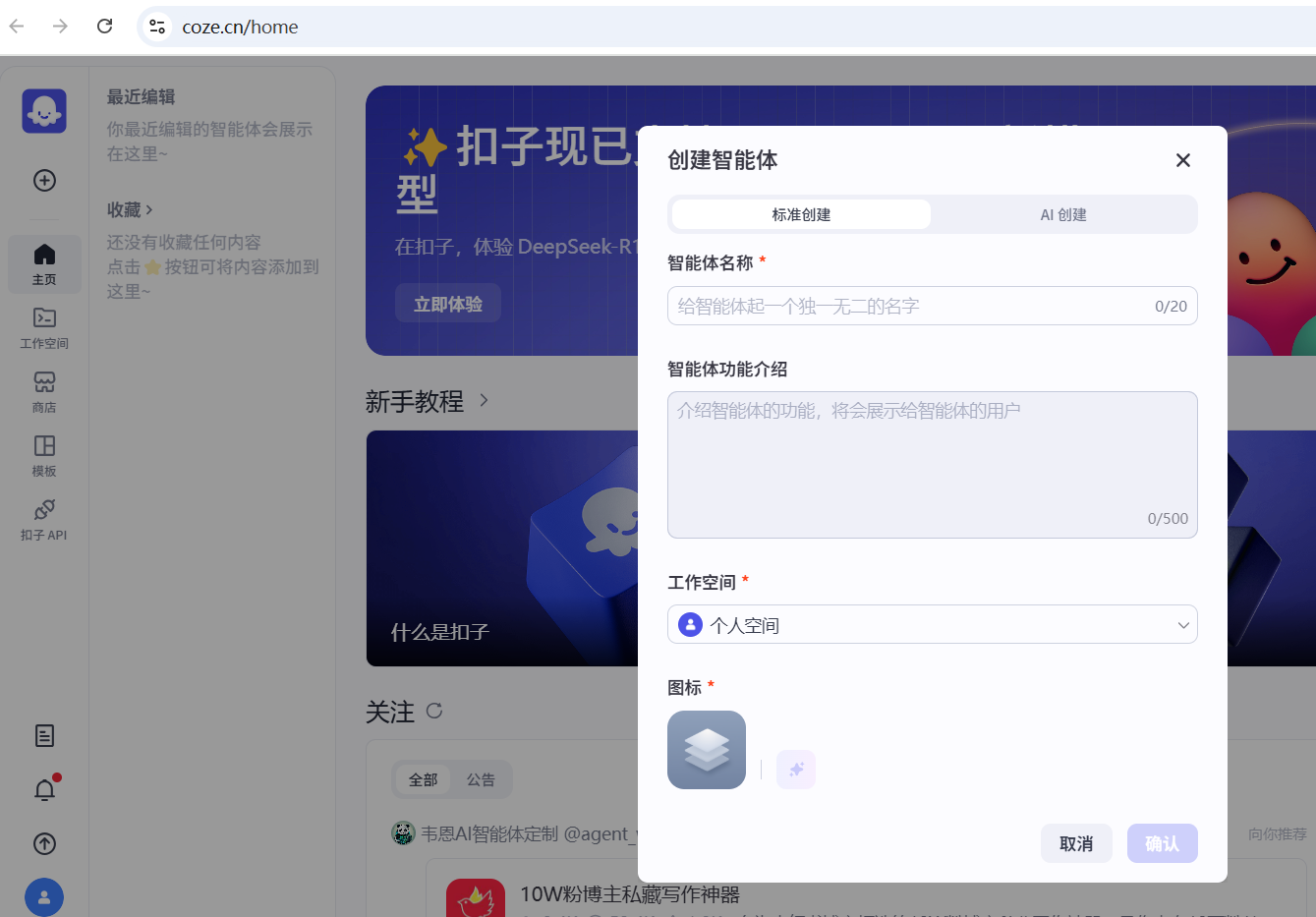The width and height of the screenshot is (1316, 917).
Task: Click the 向你推荐 label
Action: pyautogui.click(x=1278, y=833)
